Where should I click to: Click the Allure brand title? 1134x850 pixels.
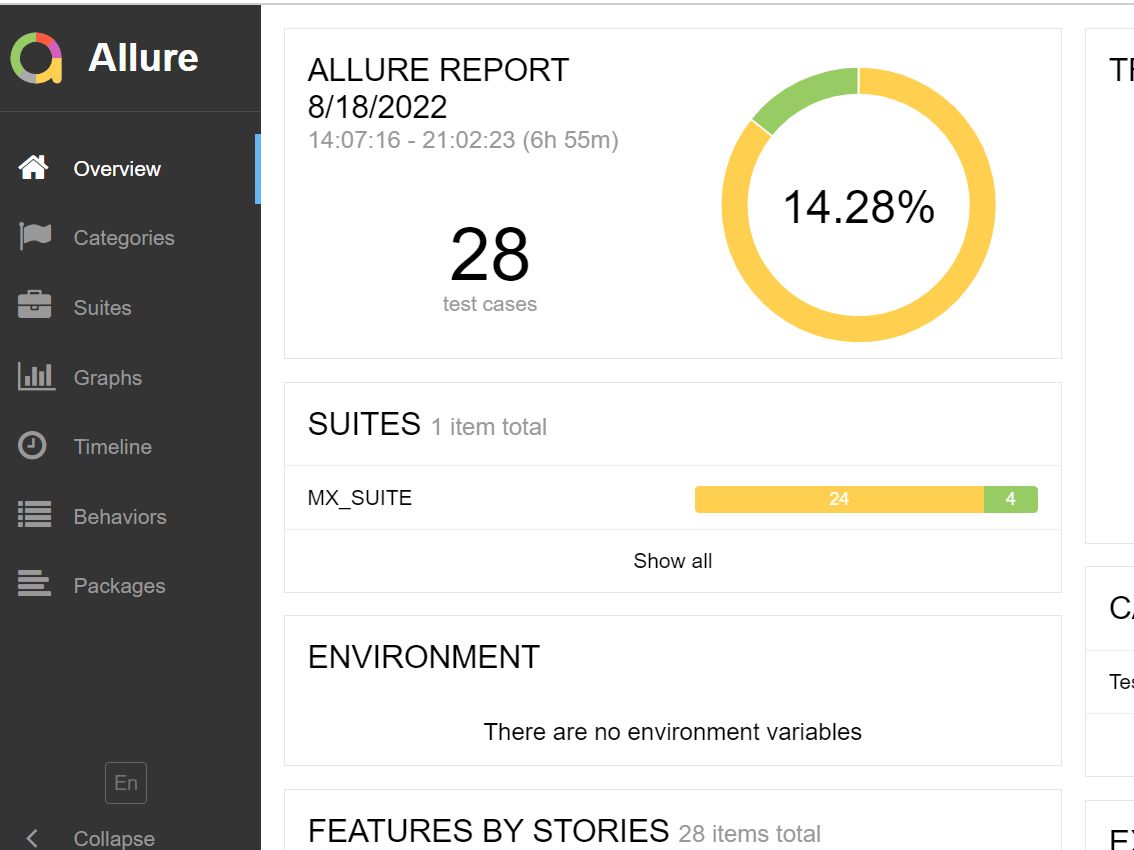(x=143, y=58)
